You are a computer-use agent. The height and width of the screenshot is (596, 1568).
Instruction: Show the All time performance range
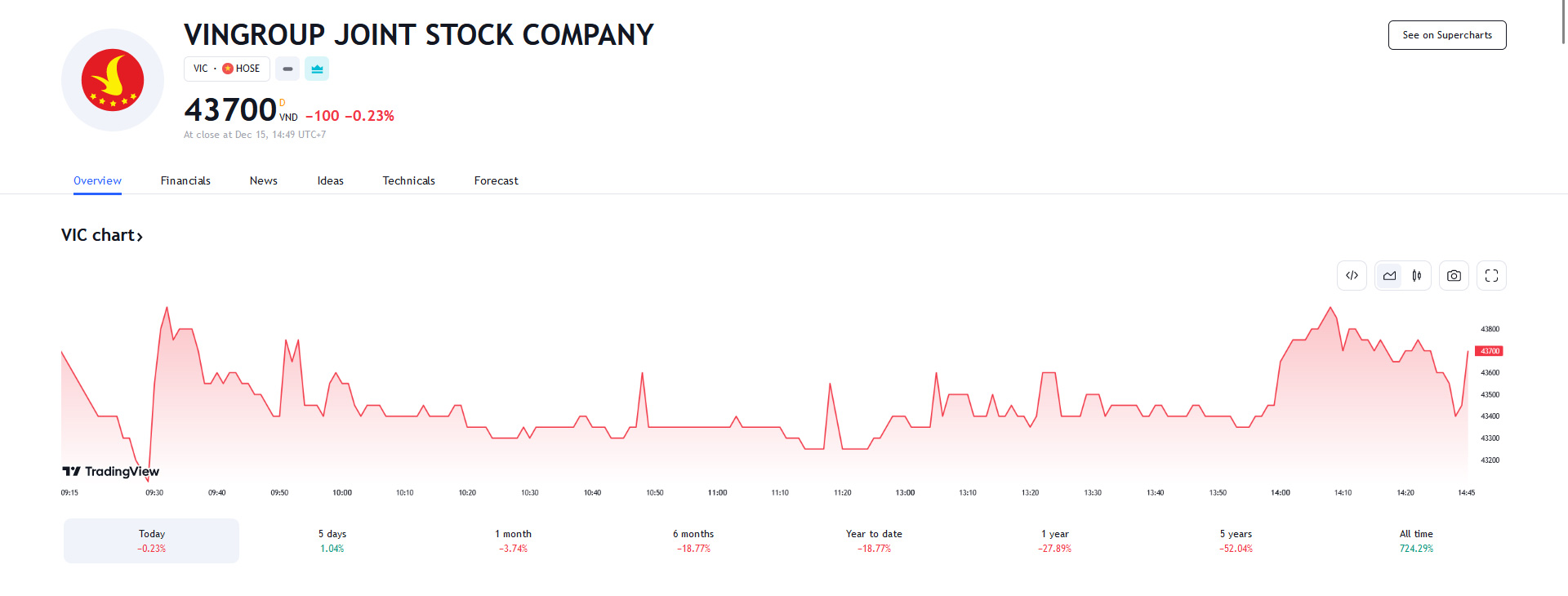pyautogui.click(x=1416, y=540)
